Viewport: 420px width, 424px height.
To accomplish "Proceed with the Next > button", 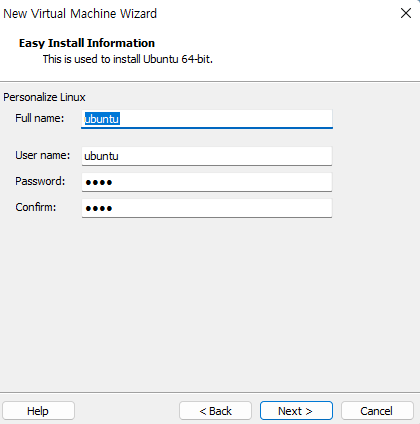I will (296, 411).
